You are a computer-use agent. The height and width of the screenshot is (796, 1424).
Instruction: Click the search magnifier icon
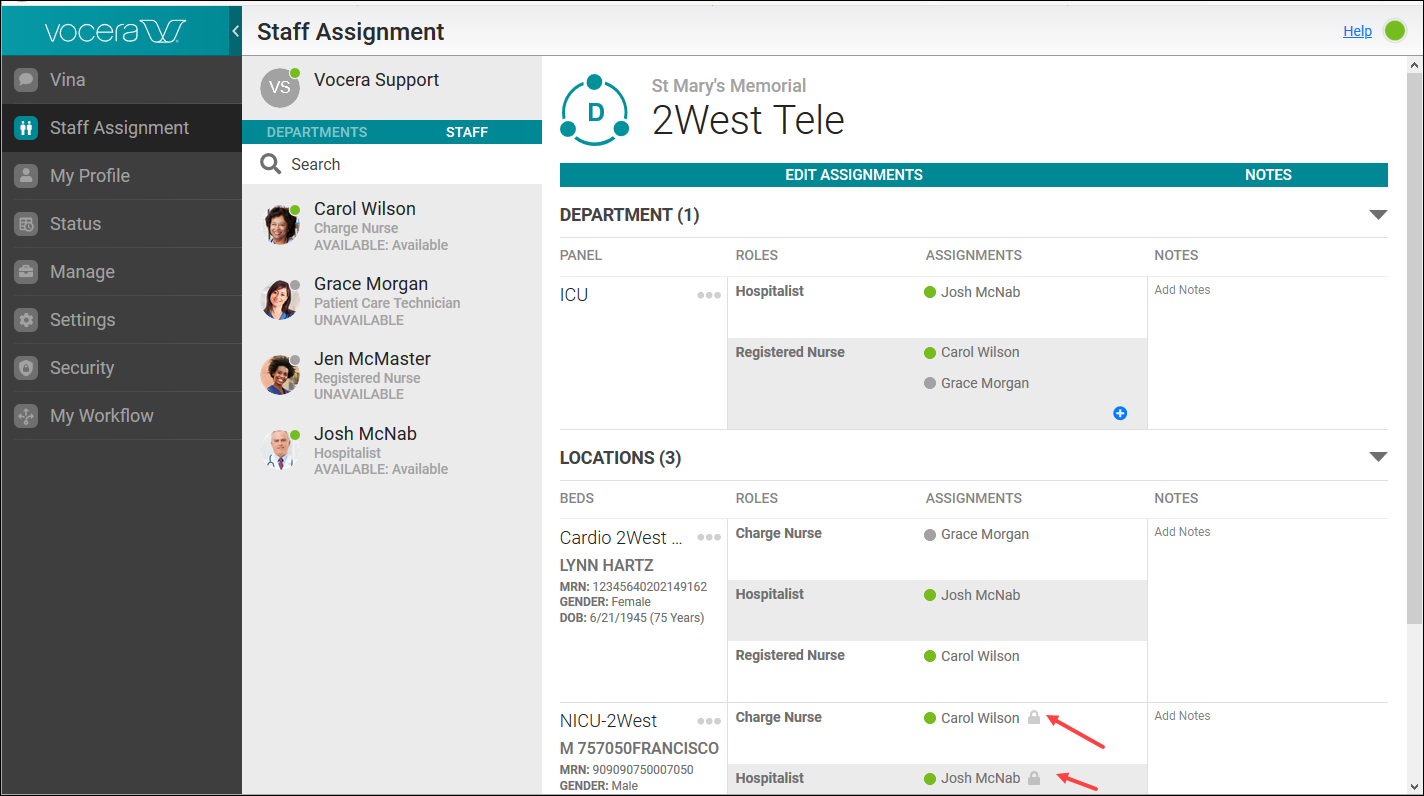tap(270, 164)
